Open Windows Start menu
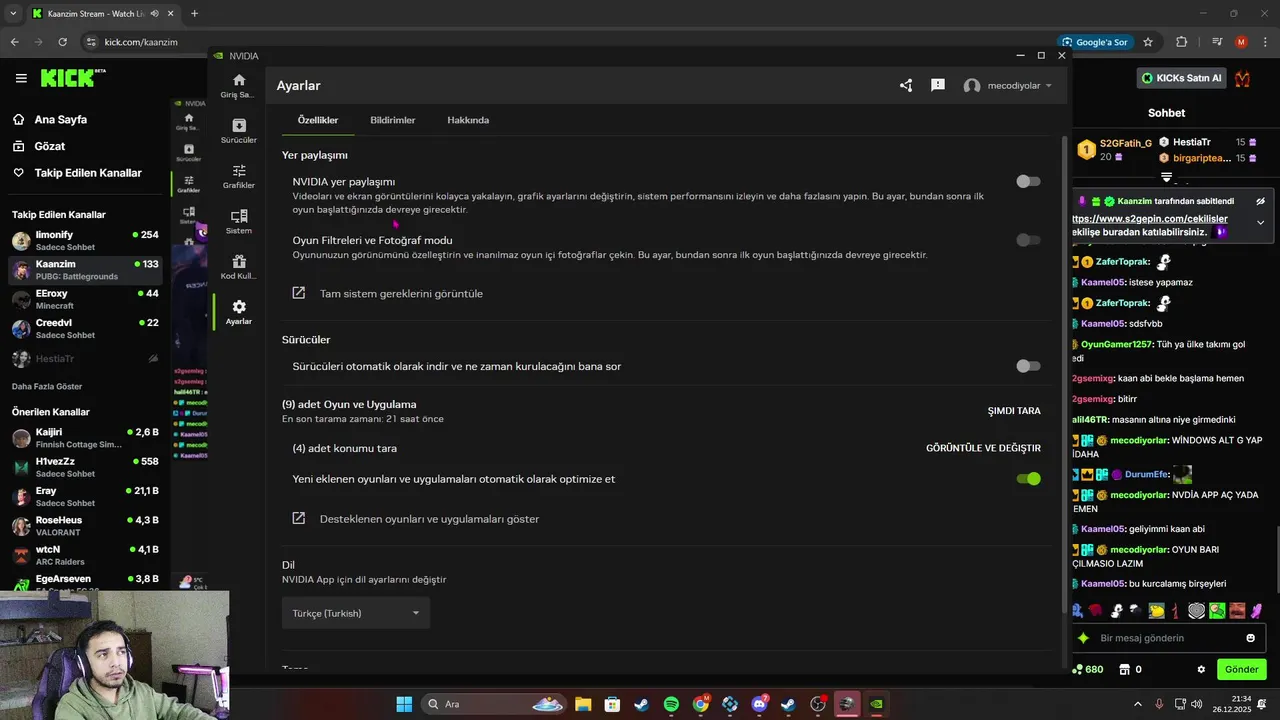 404,704
